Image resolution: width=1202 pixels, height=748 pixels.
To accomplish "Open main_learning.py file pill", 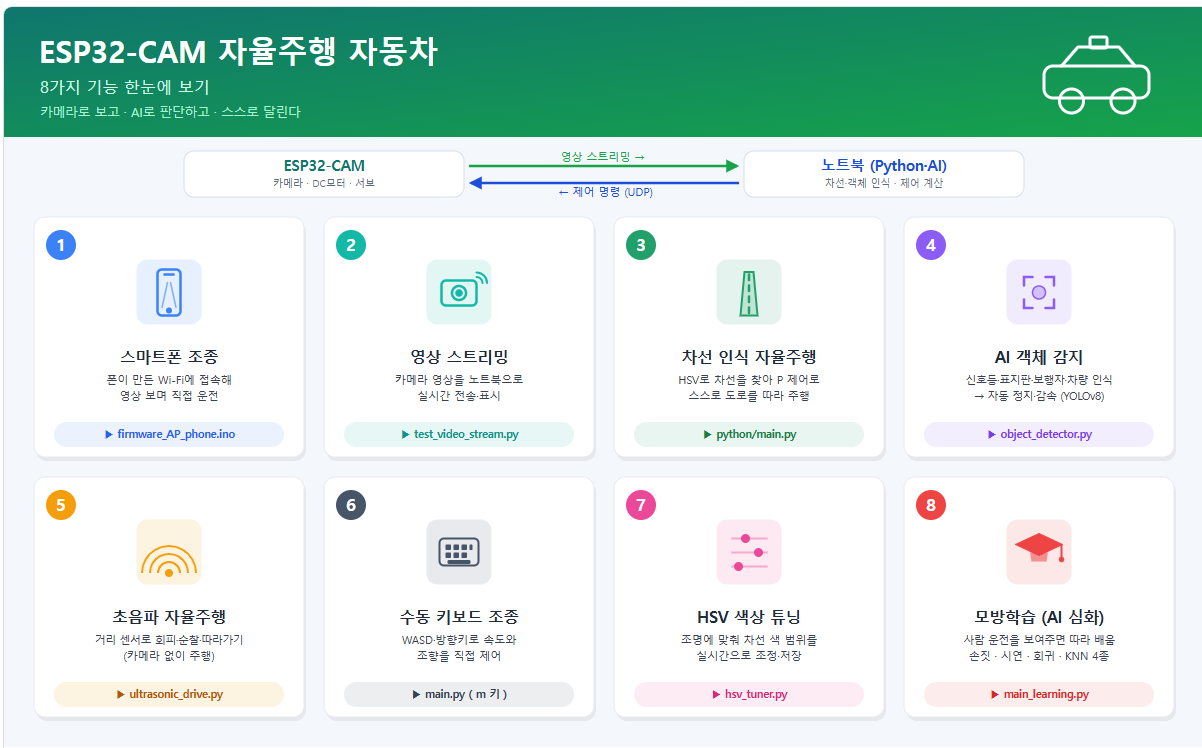I will 1039,694.
